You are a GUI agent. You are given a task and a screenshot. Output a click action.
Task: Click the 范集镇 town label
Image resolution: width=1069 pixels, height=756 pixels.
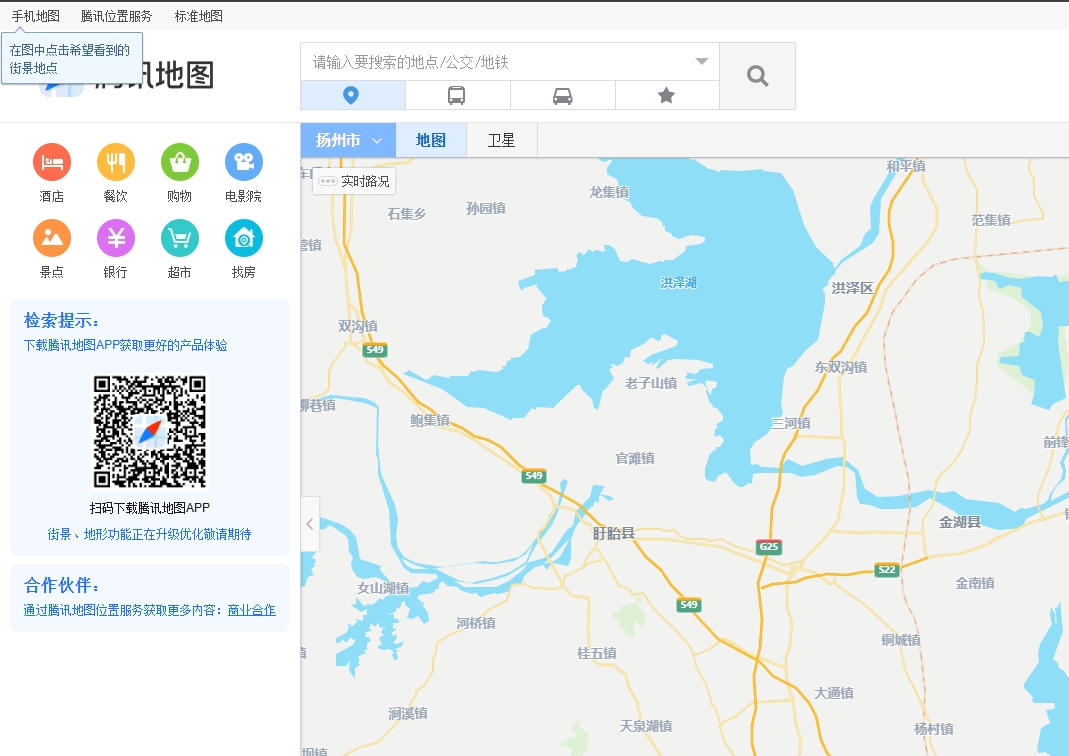pyautogui.click(x=991, y=220)
